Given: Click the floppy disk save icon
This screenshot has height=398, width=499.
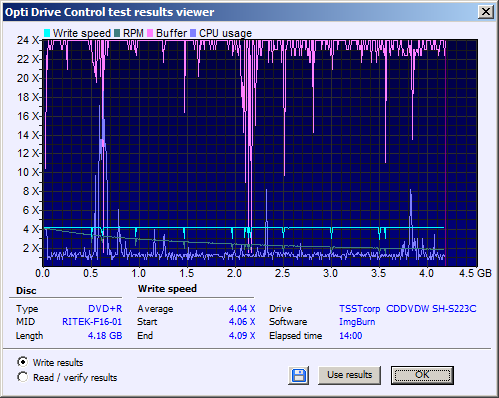Looking at the screenshot, I should point(299,375).
